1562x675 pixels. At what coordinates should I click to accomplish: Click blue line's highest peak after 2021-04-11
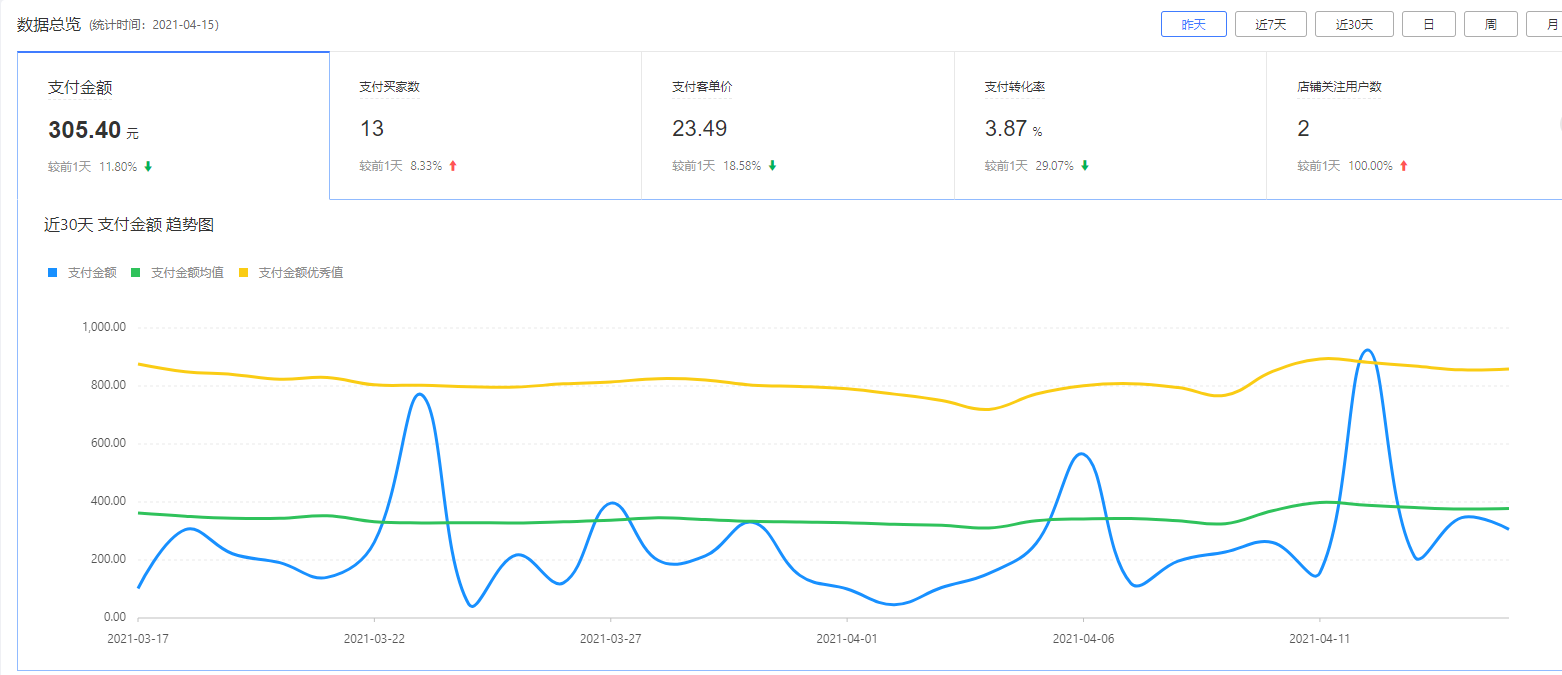(x=1367, y=351)
